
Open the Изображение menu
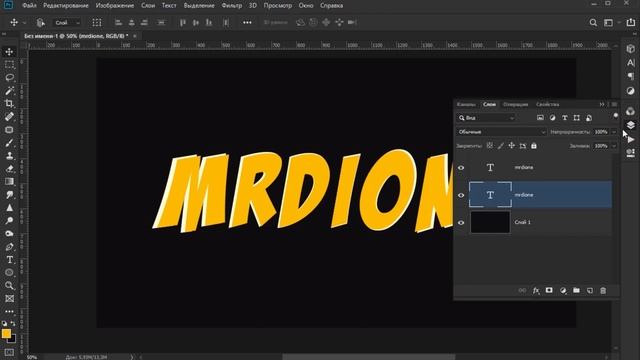(115, 6)
